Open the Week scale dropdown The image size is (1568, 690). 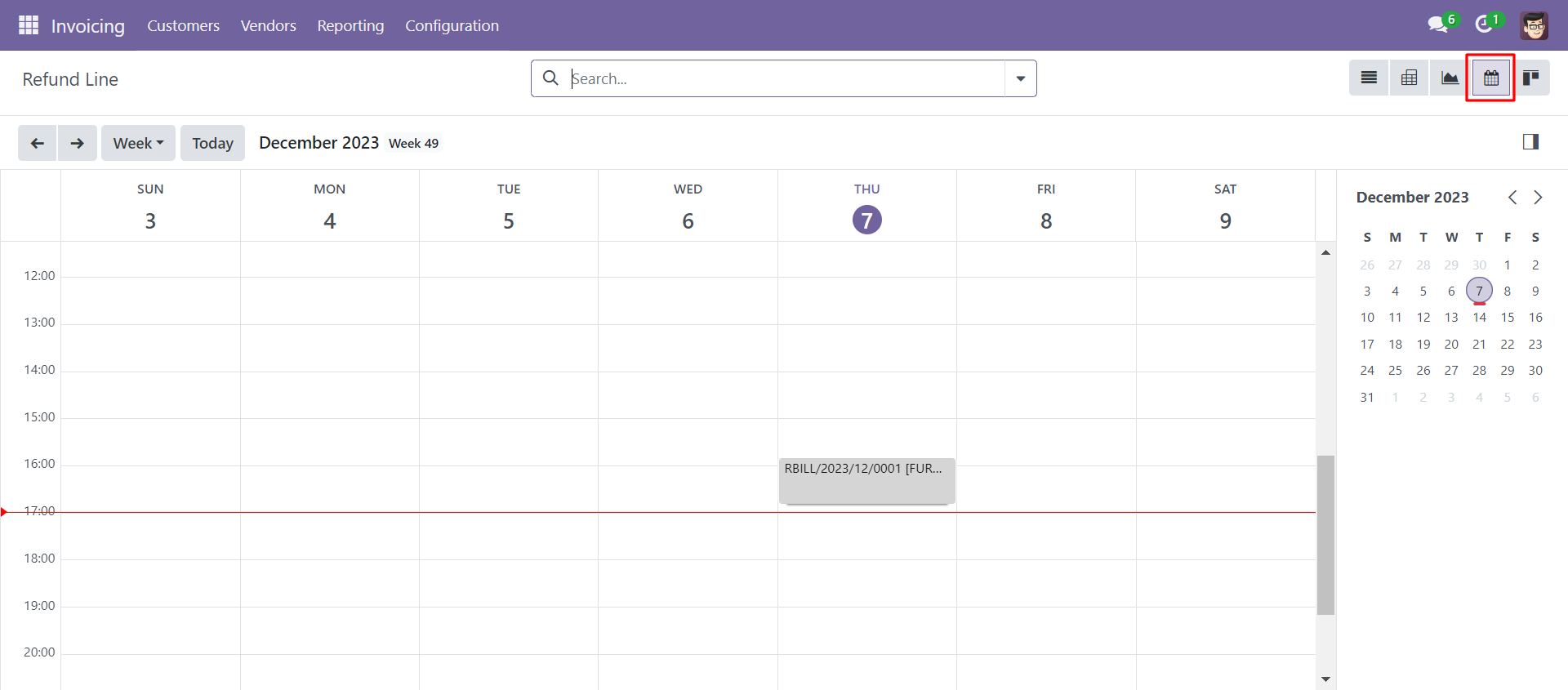[138, 143]
